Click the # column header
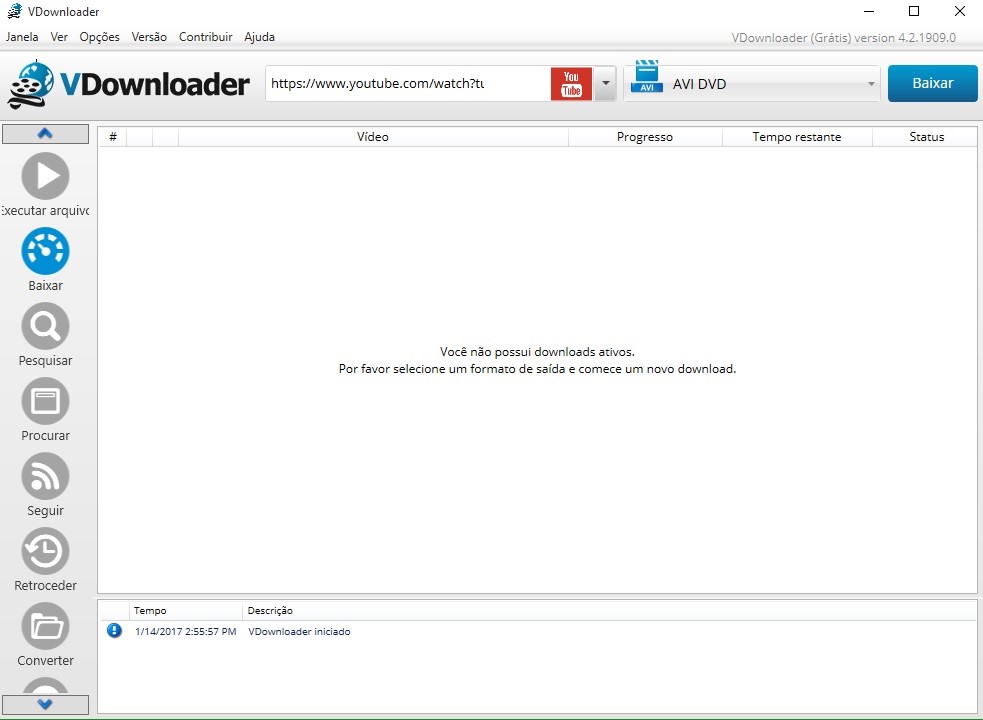 click(x=113, y=137)
